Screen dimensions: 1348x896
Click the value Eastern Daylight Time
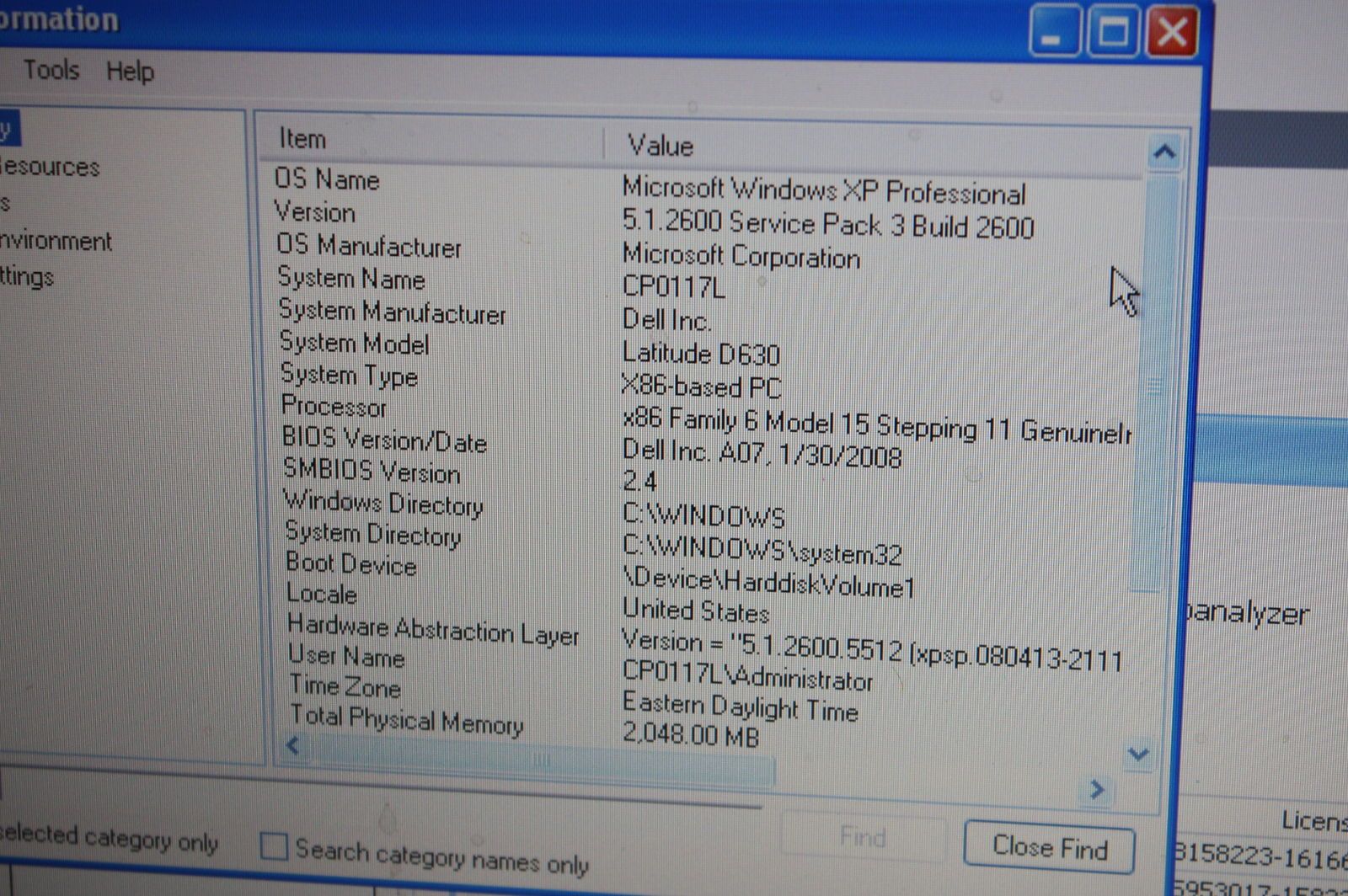click(740, 706)
